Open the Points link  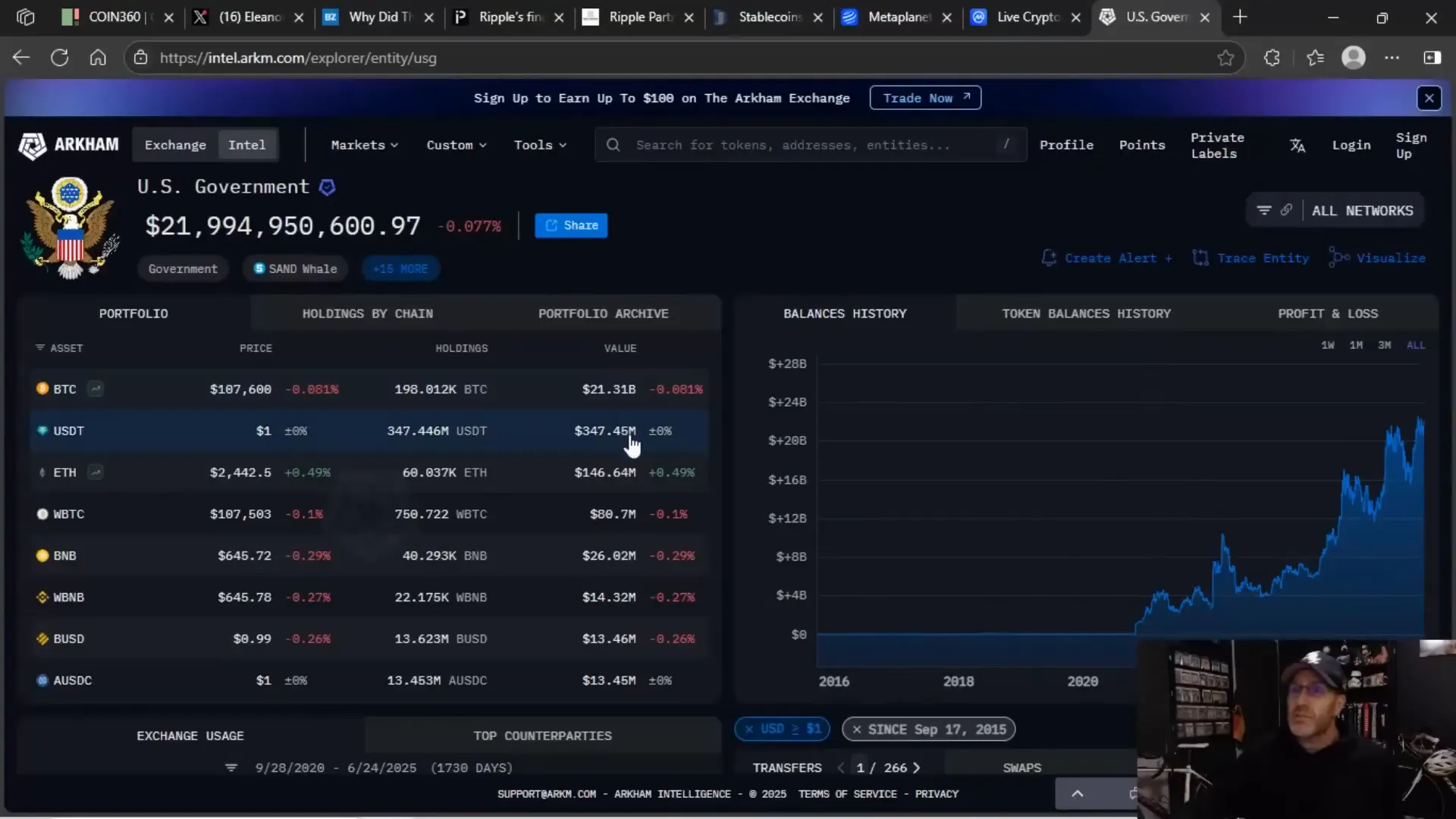coord(1142,145)
